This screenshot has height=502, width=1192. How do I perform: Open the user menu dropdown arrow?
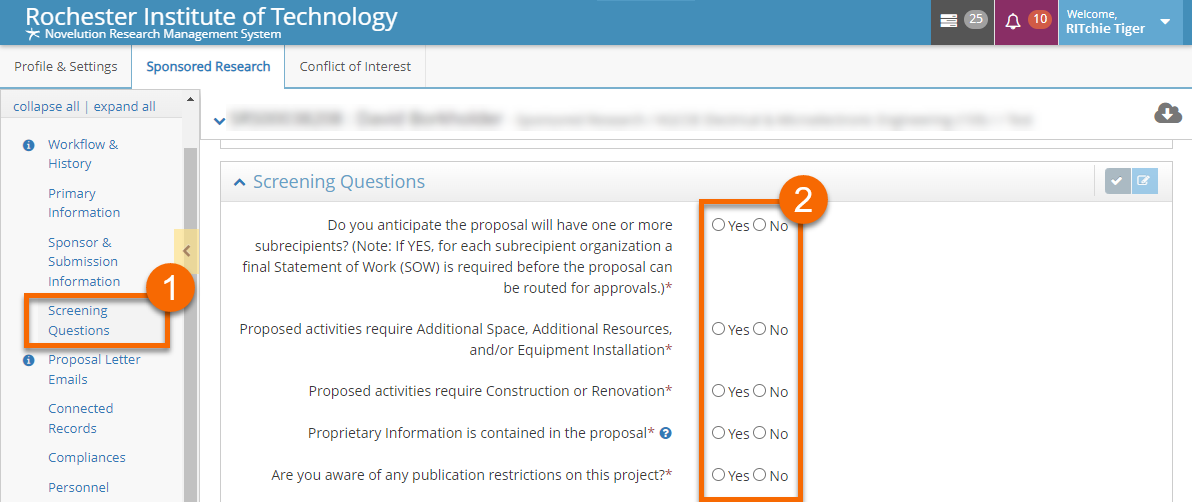click(x=1165, y=22)
